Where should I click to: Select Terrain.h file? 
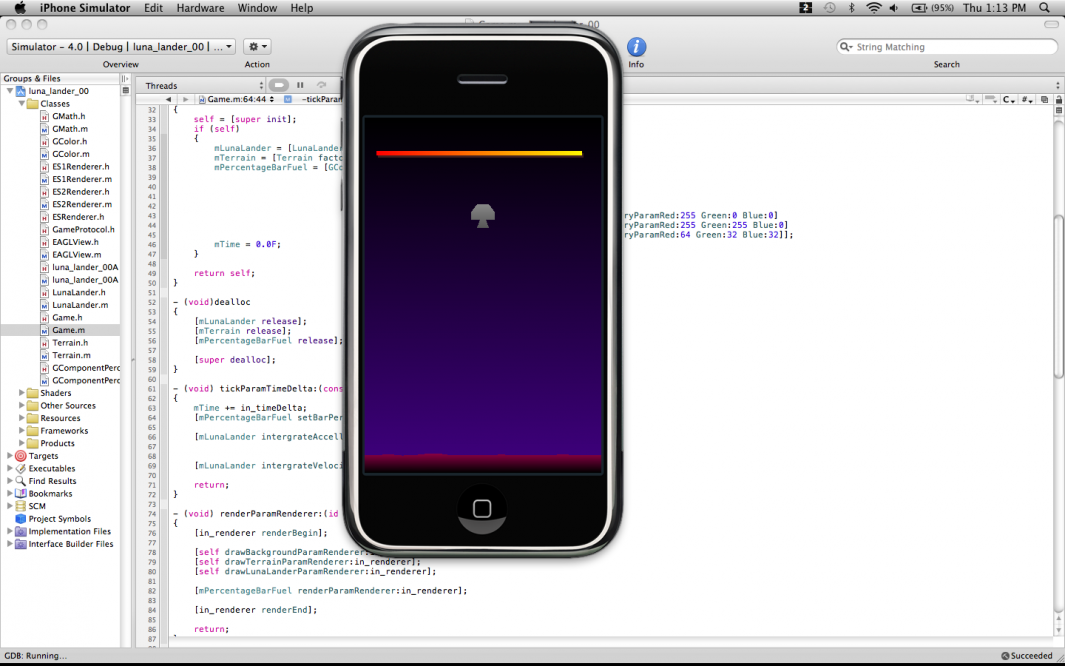click(x=70, y=343)
